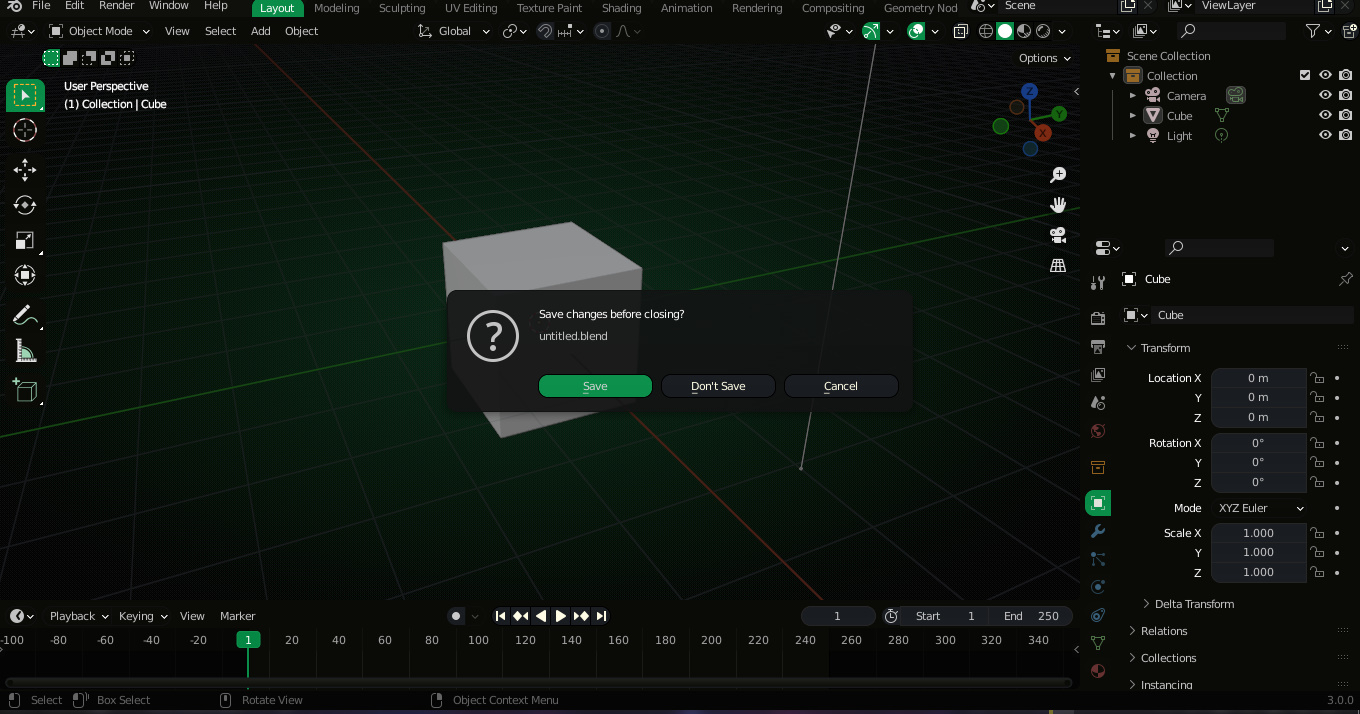Click the Save button in the dialog
The width and height of the screenshot is (1360, 714).
pyautogui.click(x=595, y=386)
